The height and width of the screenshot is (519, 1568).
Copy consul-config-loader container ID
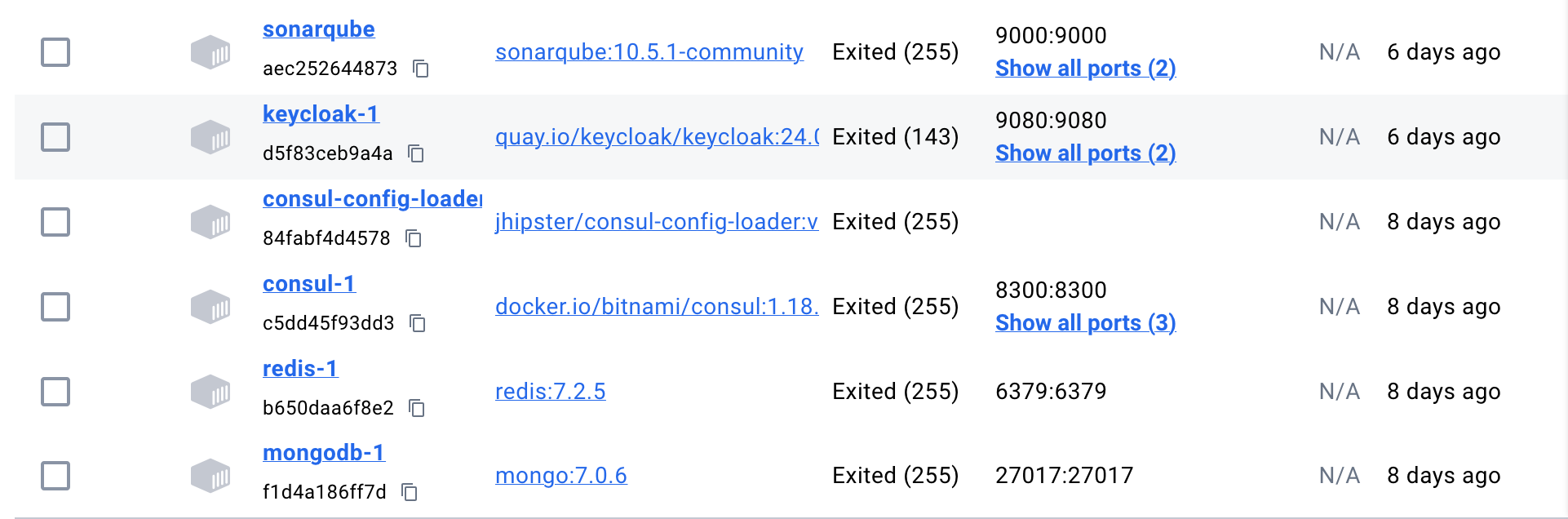point(414,238)
